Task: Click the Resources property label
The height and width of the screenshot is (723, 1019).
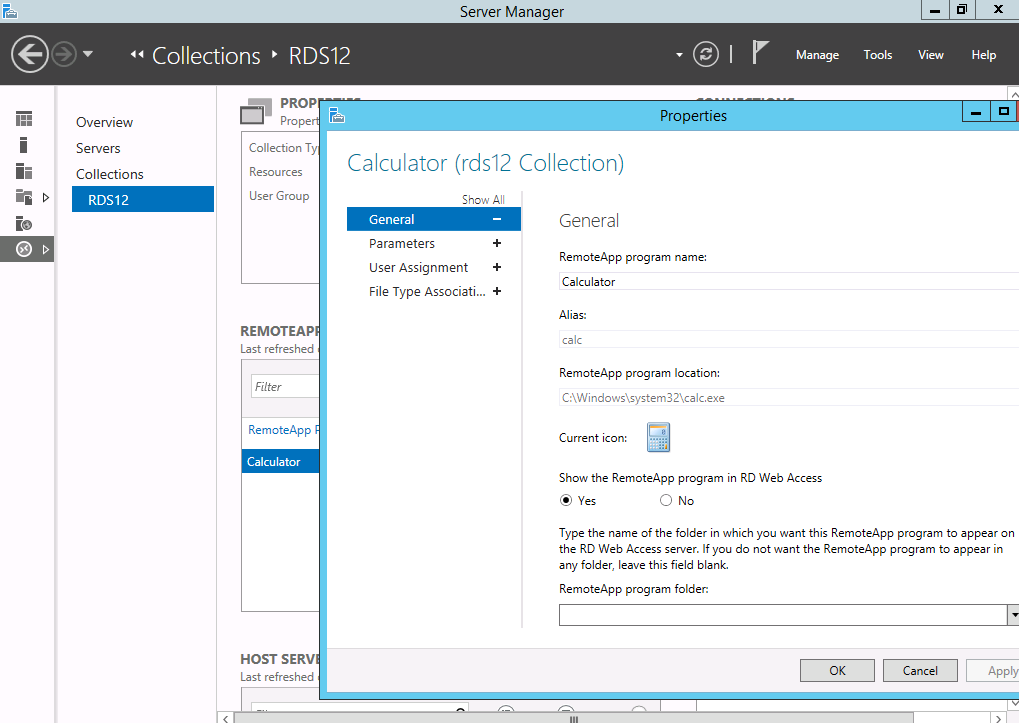Action: 276,171
